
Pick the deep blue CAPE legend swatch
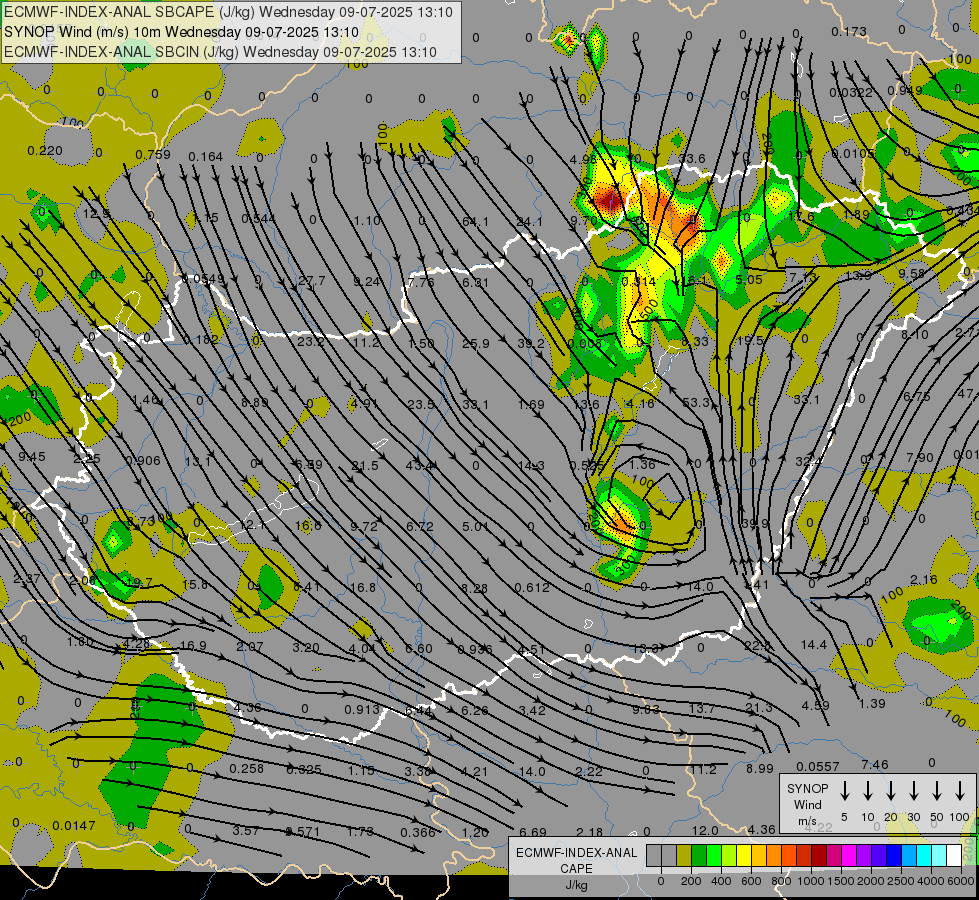(893, 856)
